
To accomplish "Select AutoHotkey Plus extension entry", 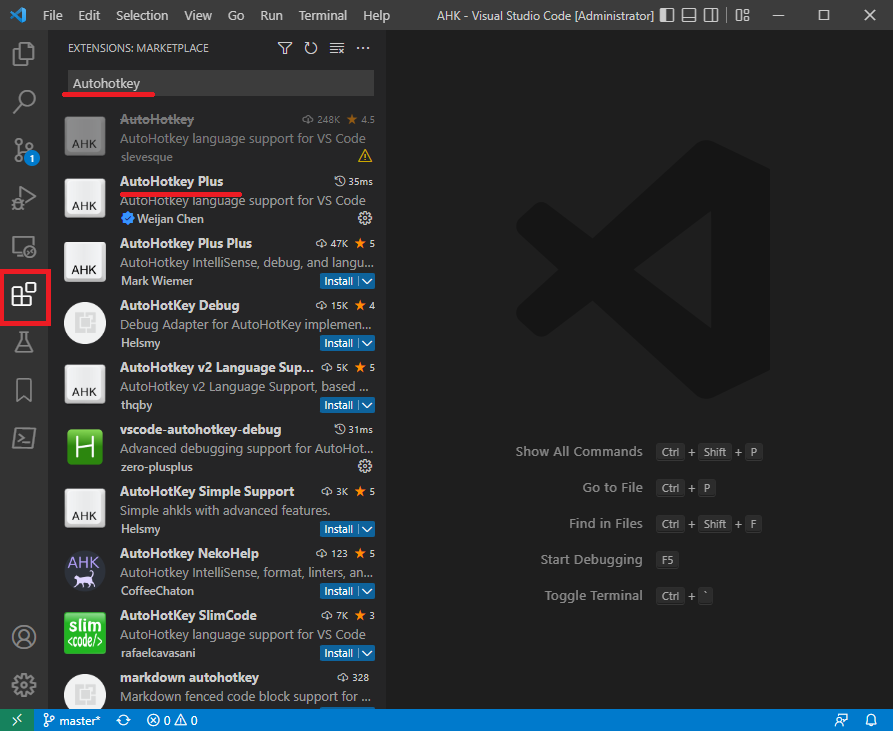I will [x=217, y=199].
